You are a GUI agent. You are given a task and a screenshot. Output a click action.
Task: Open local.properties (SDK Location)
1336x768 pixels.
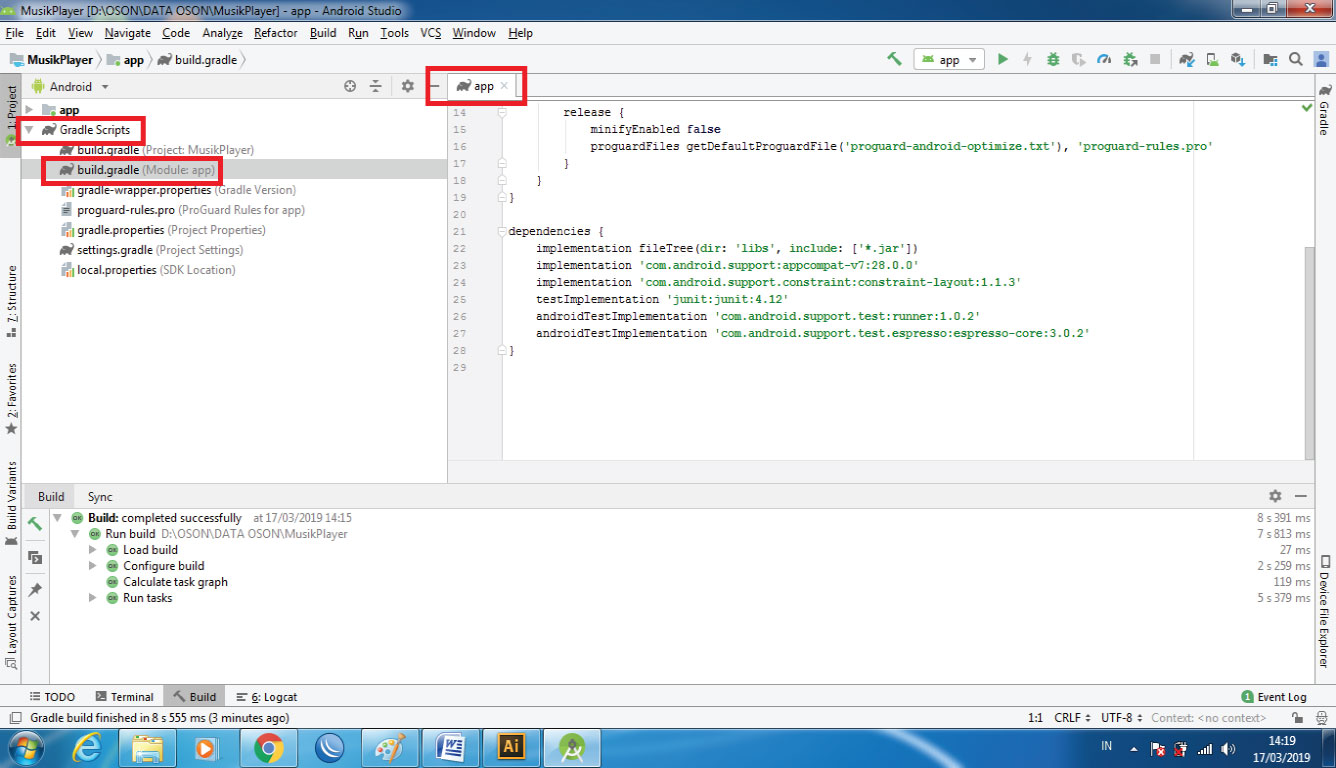(147, 270)
